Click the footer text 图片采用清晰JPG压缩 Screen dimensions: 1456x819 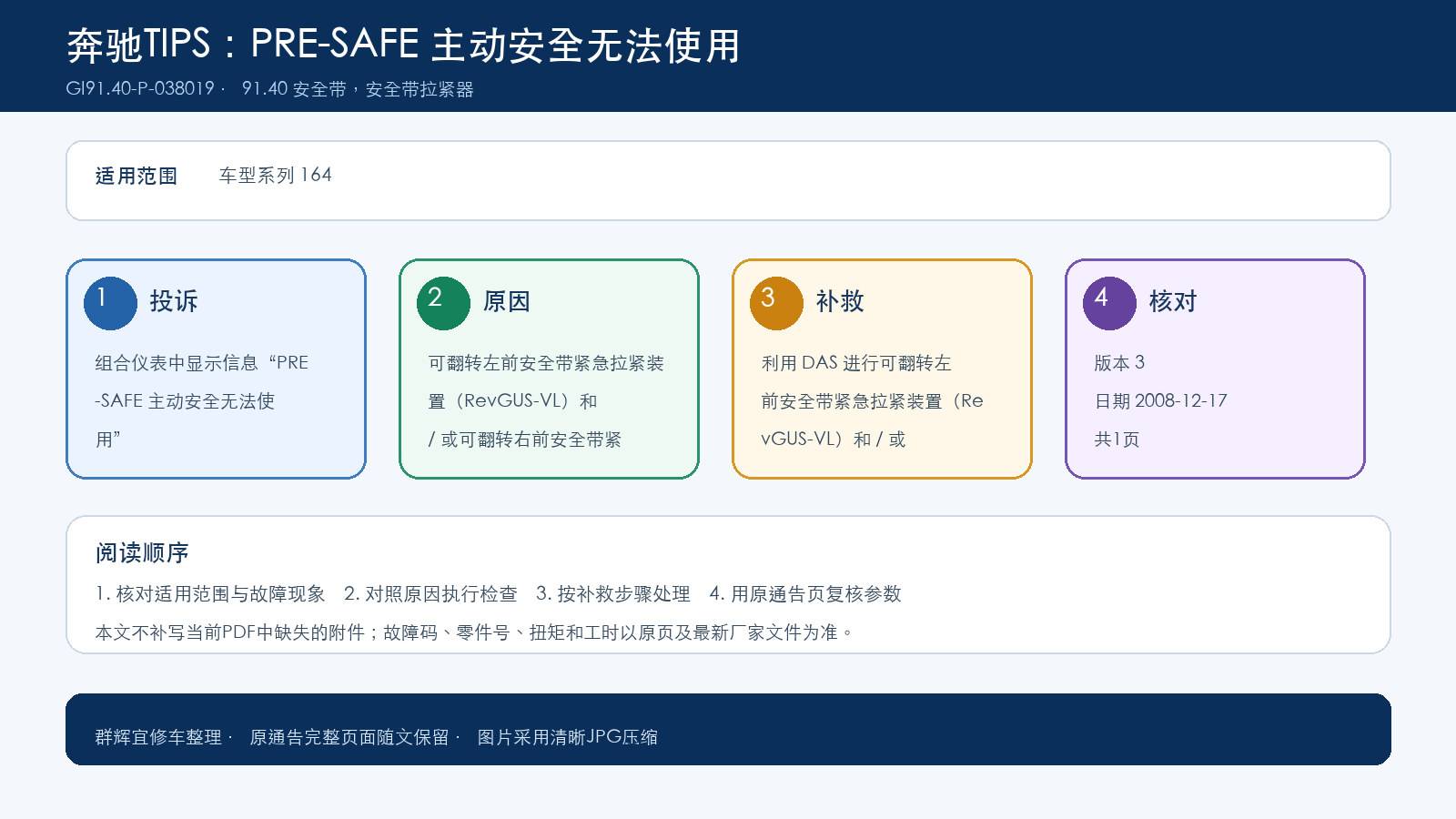[568, 737]
